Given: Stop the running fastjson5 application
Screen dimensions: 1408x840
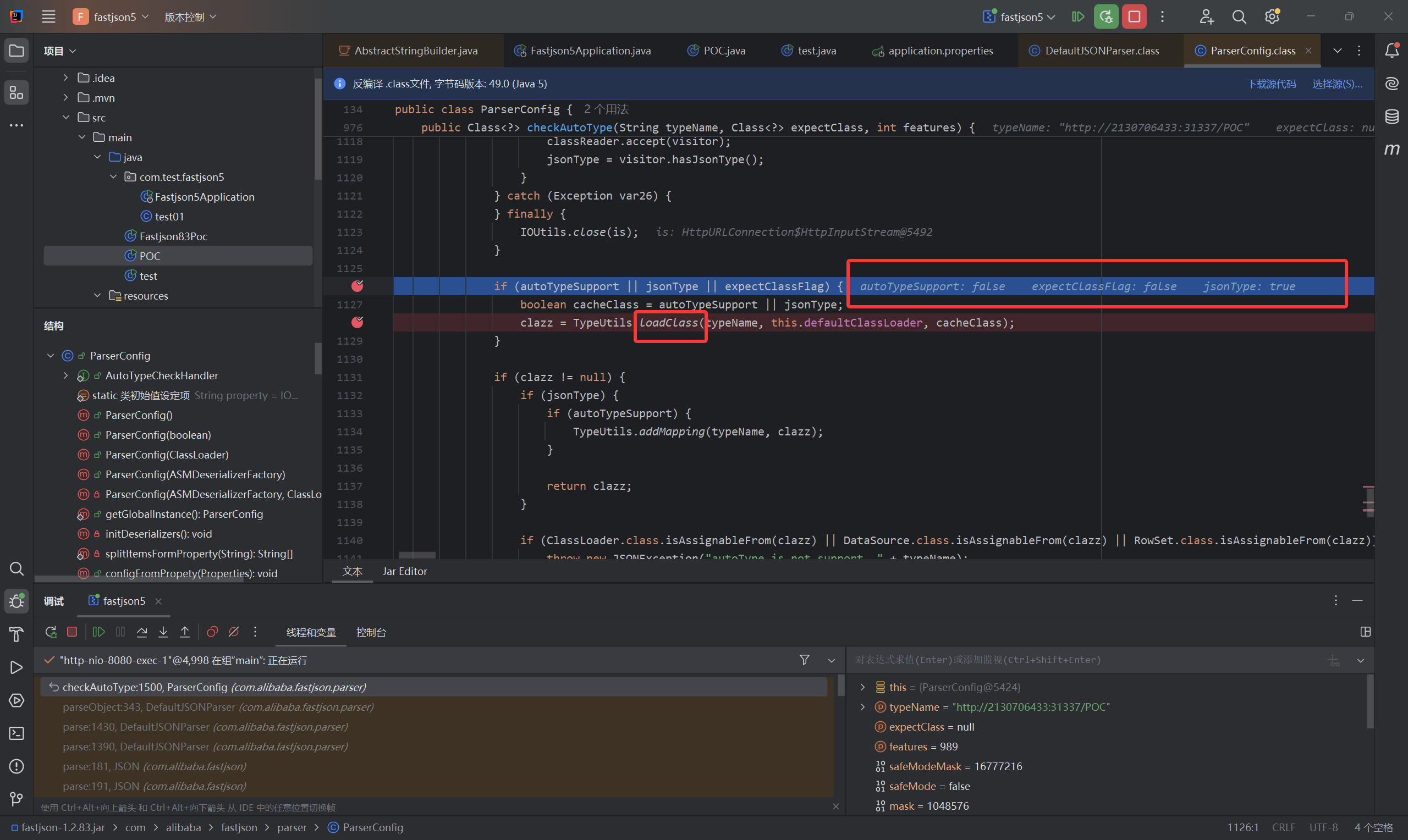Looking at the screenshot, I should point(1134,17).
